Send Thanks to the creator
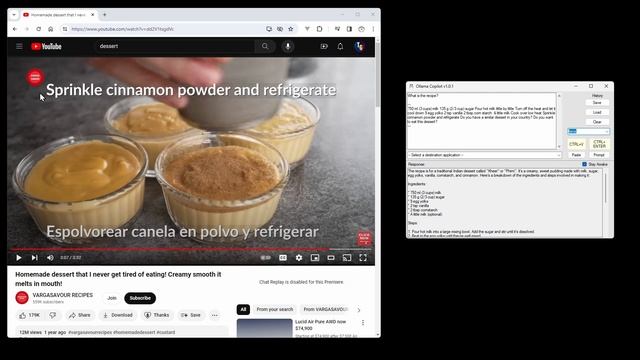The width and height of the screenshot is (640, 360). [157, 315]
